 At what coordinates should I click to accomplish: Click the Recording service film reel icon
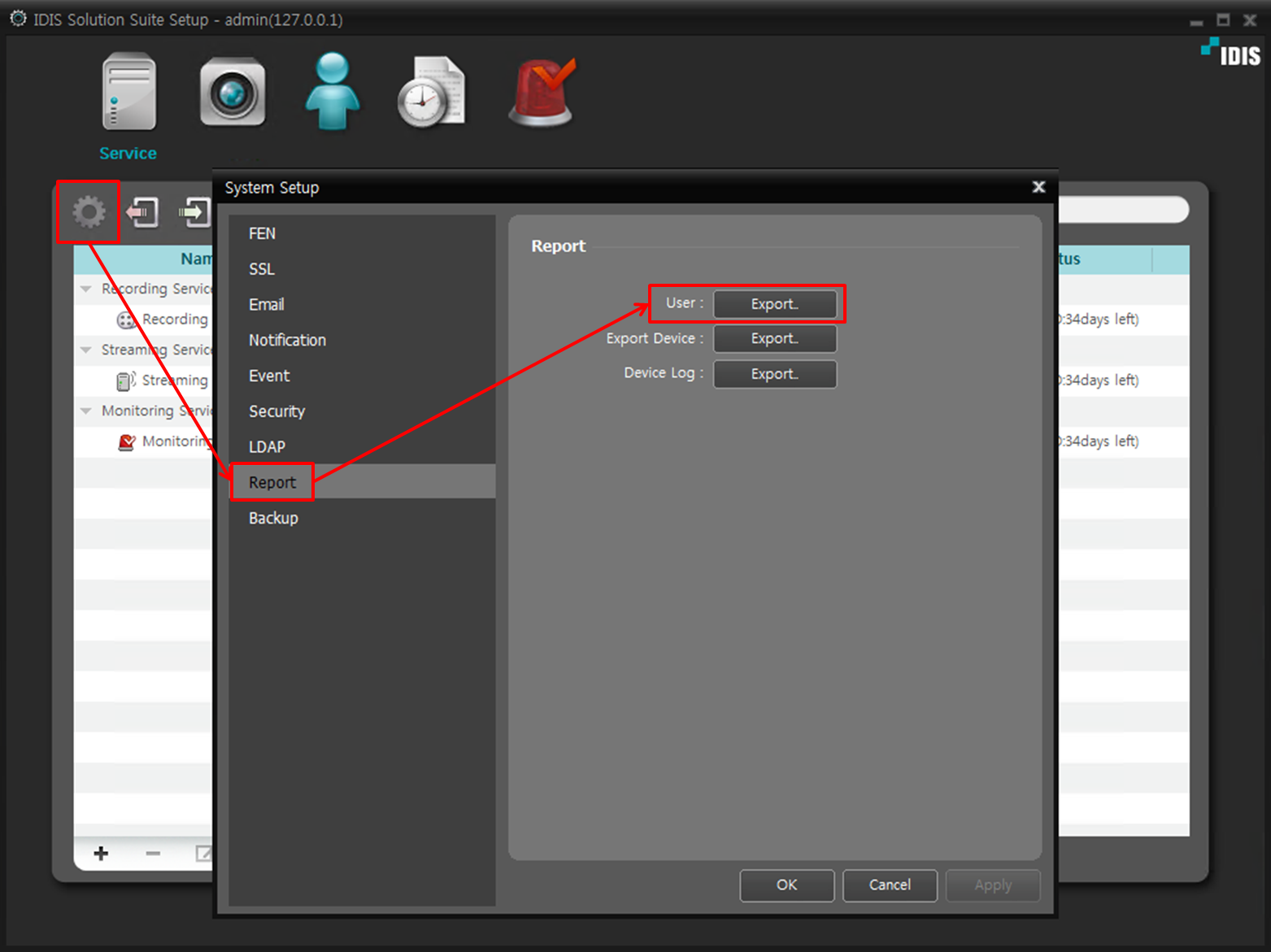(126, 320)
